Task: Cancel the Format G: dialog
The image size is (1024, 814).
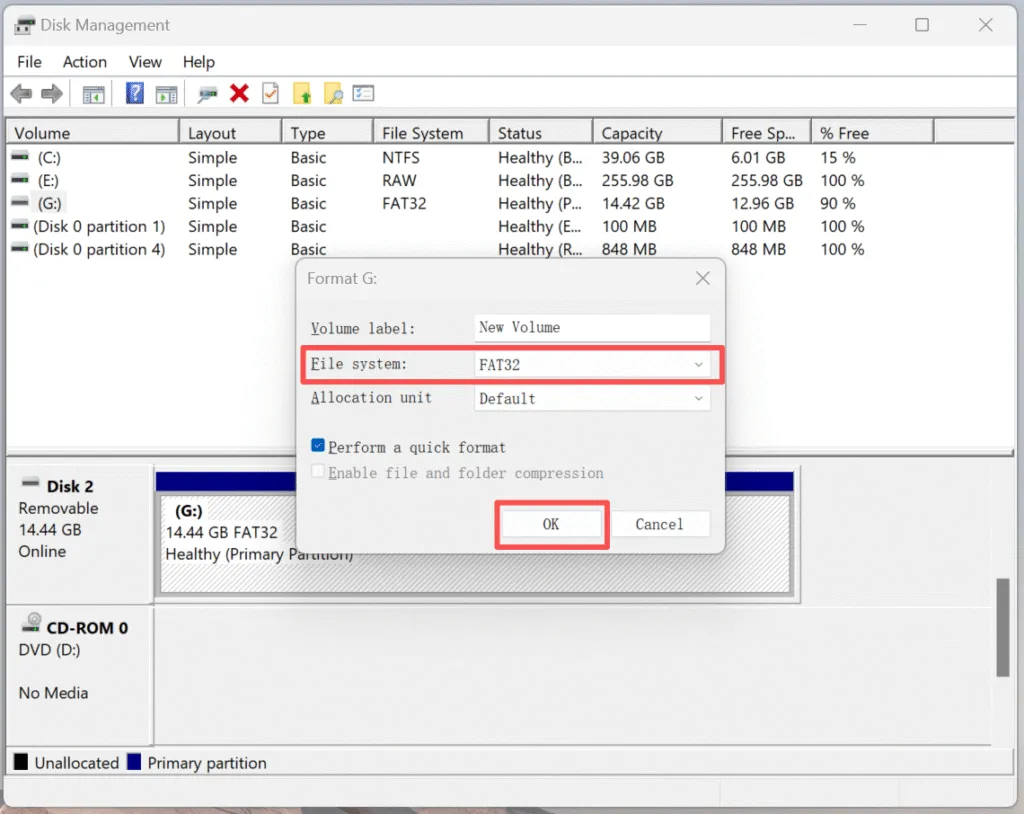Action: click(661, 523)
